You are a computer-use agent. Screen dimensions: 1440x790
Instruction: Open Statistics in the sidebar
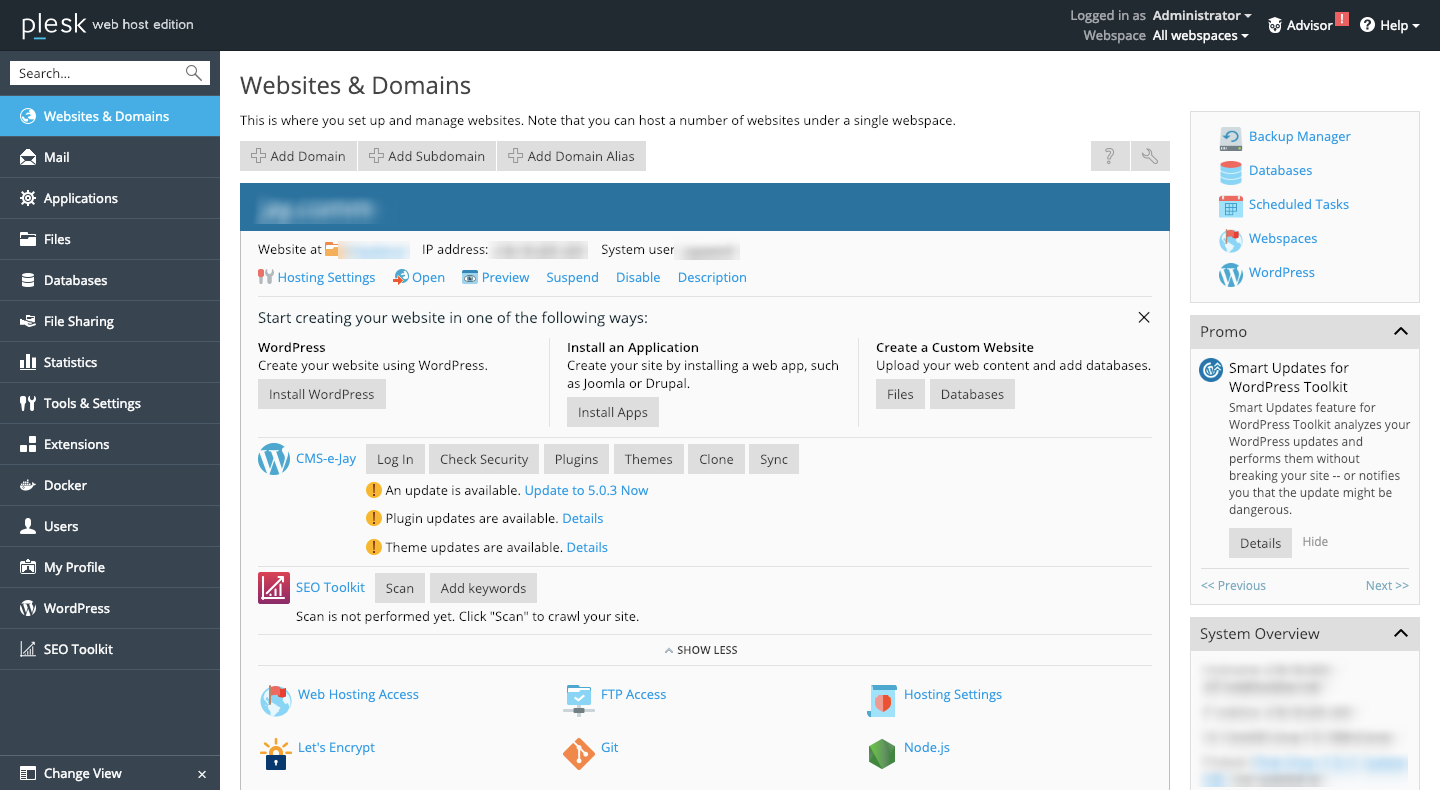pos(110,362)
